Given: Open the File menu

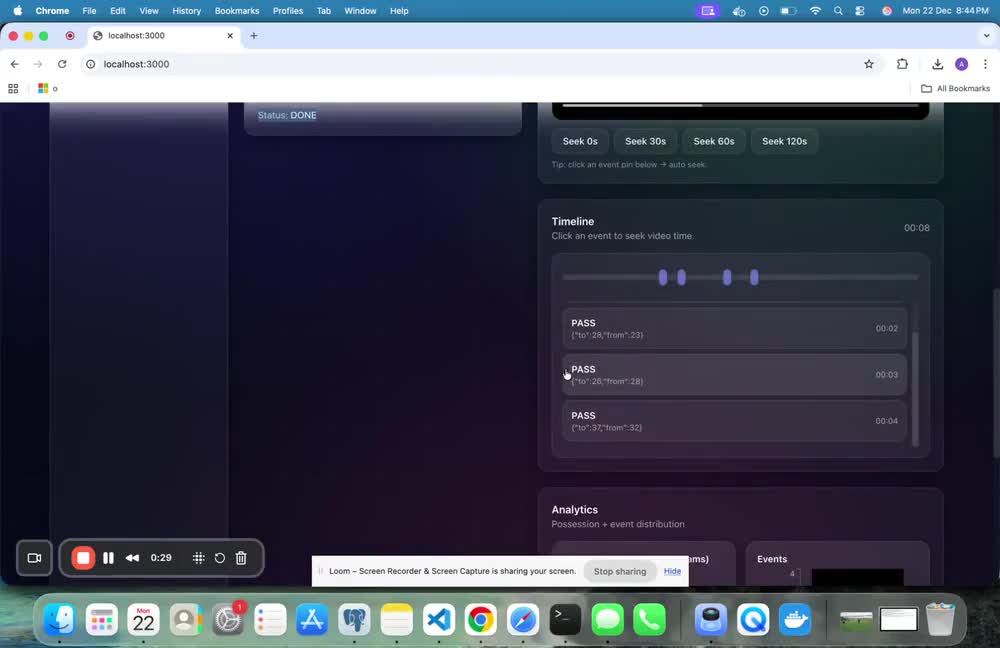Looking at the screenshot, I should tap(89, 11).
